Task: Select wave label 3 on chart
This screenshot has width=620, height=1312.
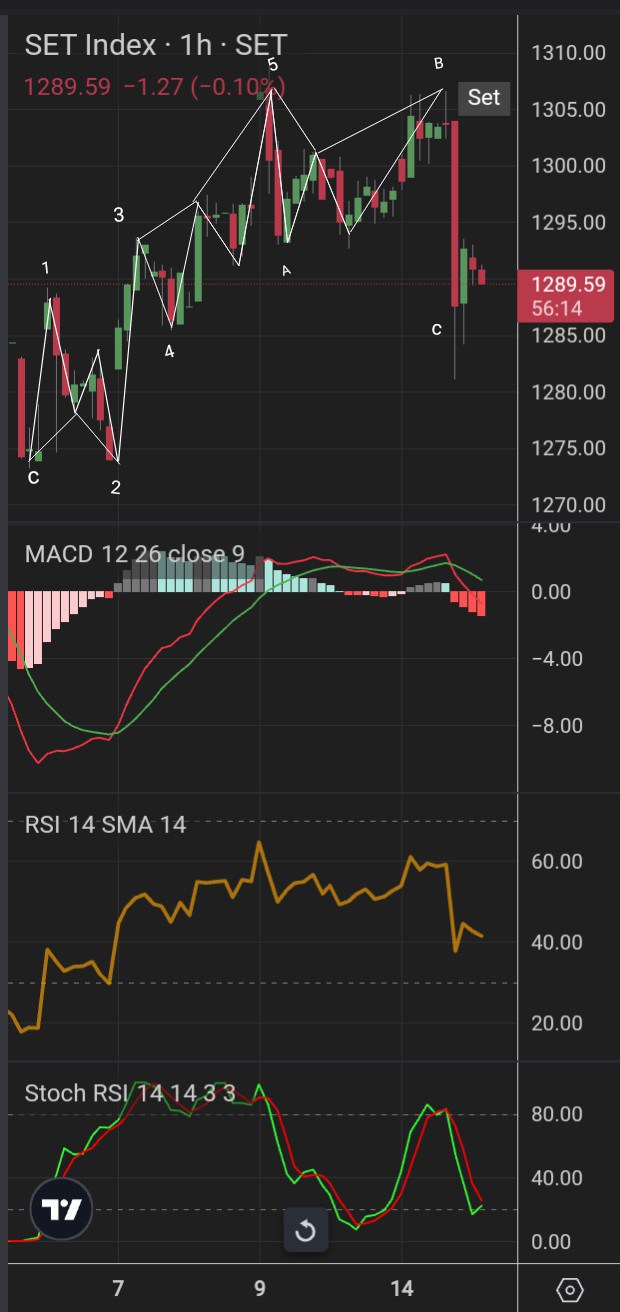Action: tap(119, 215)
